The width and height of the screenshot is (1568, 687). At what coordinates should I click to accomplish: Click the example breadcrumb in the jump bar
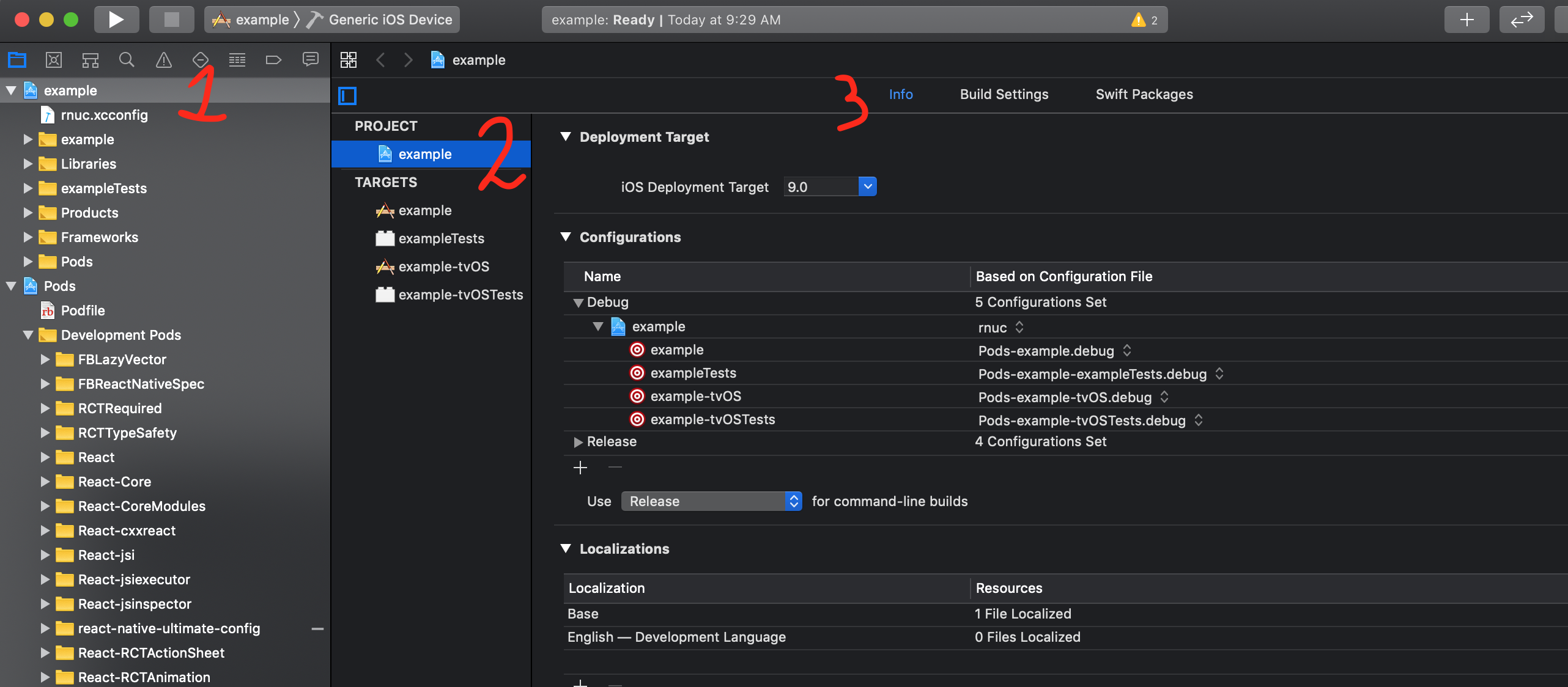point(468,60)
